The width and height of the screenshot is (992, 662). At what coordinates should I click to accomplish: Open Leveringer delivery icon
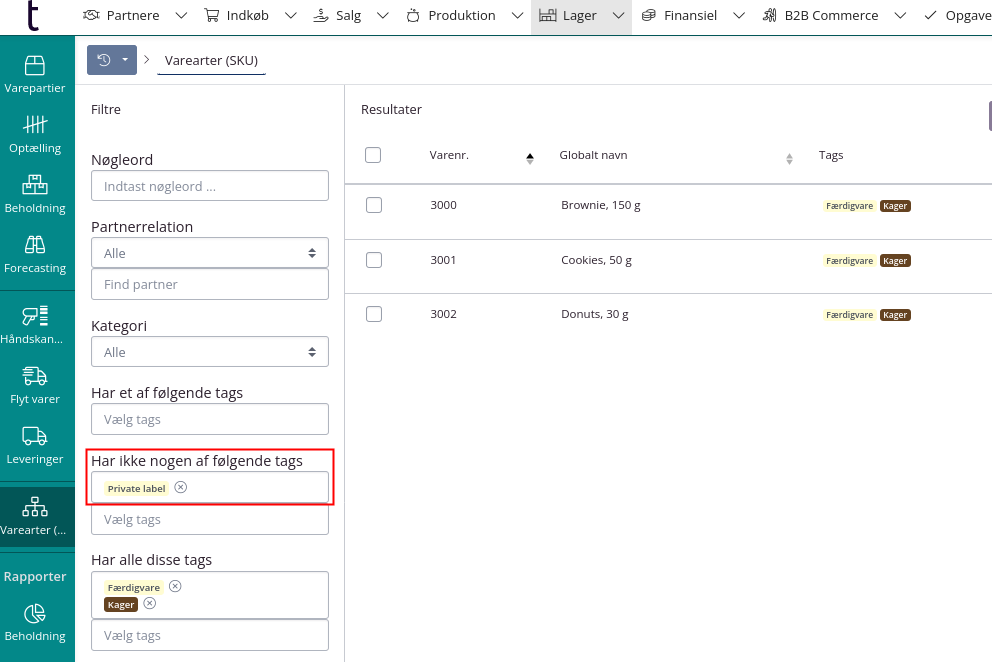(x=35, y=436)
